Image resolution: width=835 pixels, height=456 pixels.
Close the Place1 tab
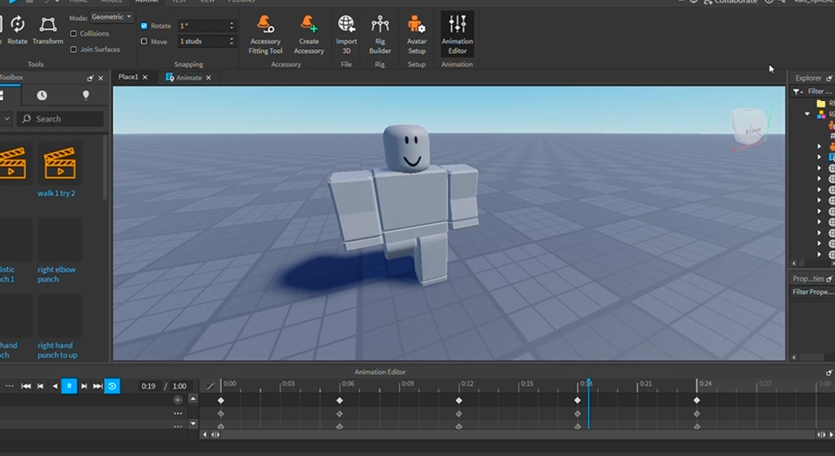145,78
